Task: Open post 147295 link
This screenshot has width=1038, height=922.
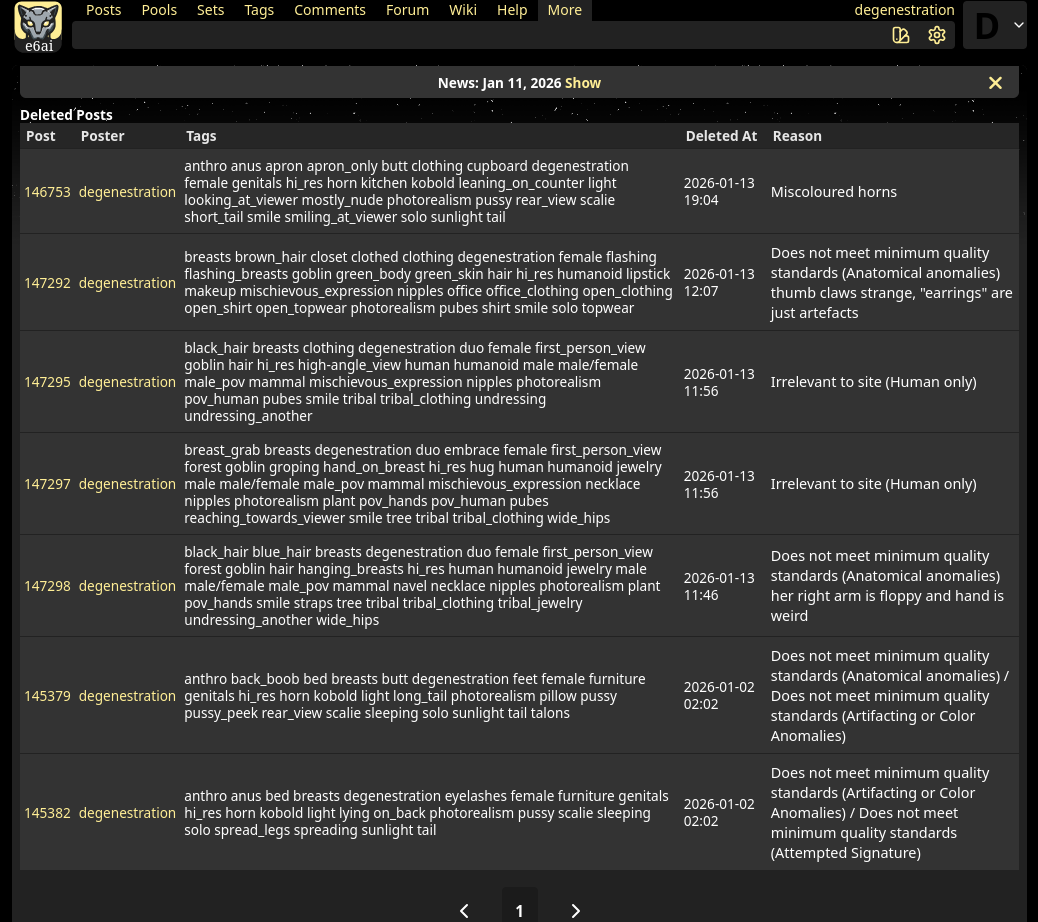Action: pyautogui.click(x=47, y=382)
